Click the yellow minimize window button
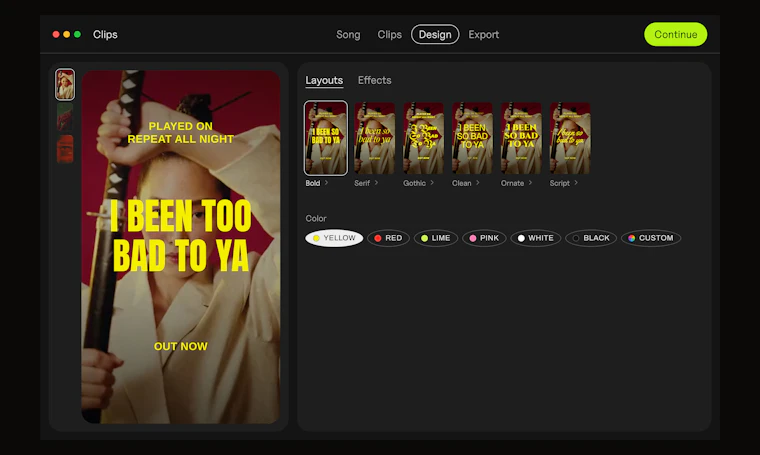The height and width of the screenshot is (455, 760). click(x=66, y=34)
